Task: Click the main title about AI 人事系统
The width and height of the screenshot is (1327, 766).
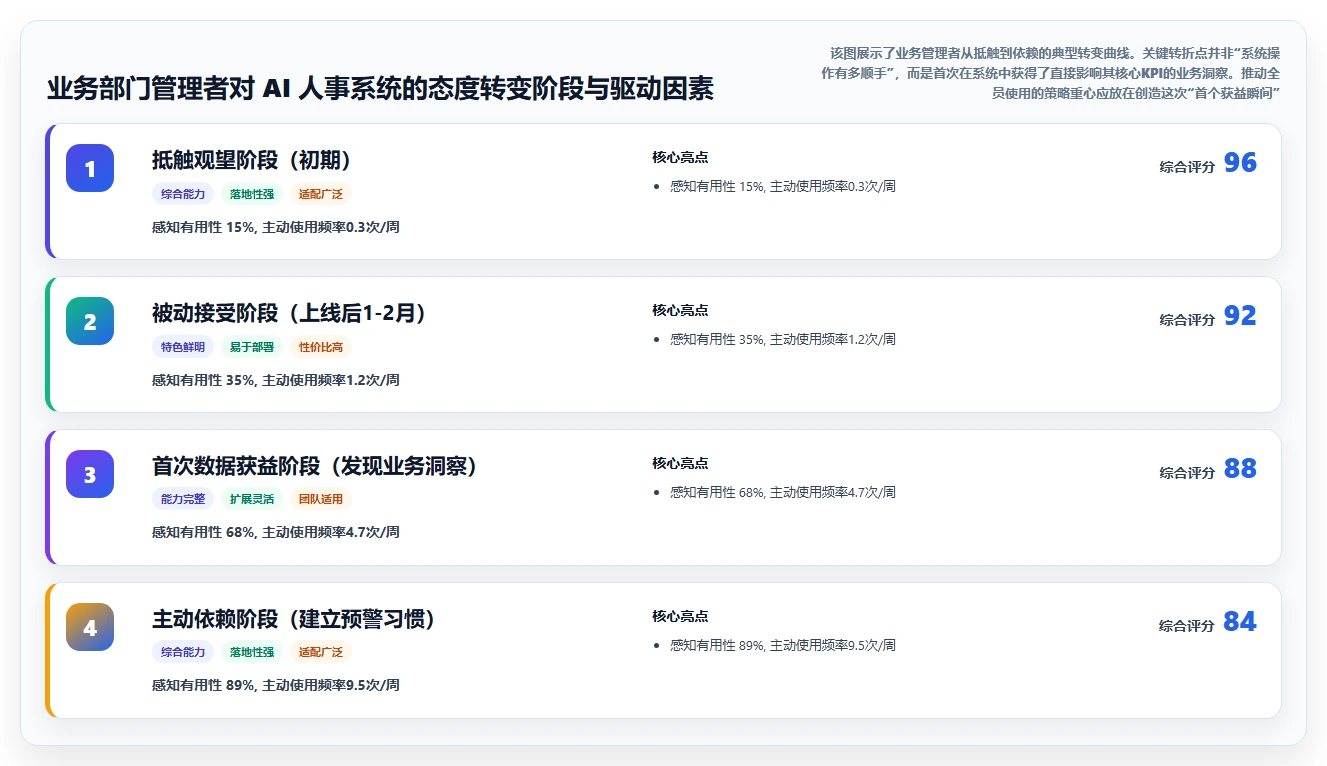Action: pyautogui.click(x=380, y=89)
